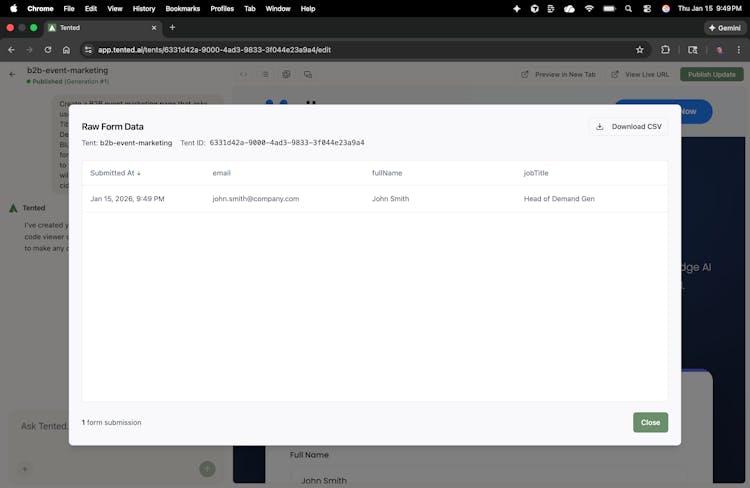750x488 pixels.
Task: Open the Bookmarks menu in menu bar
Action: [182, 8]
